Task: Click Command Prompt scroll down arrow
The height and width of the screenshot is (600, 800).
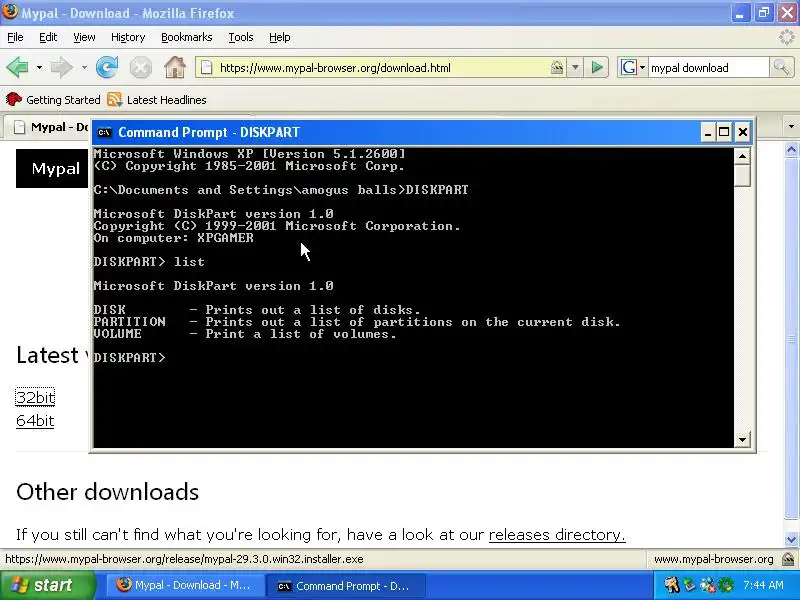Action: [742, 439]
